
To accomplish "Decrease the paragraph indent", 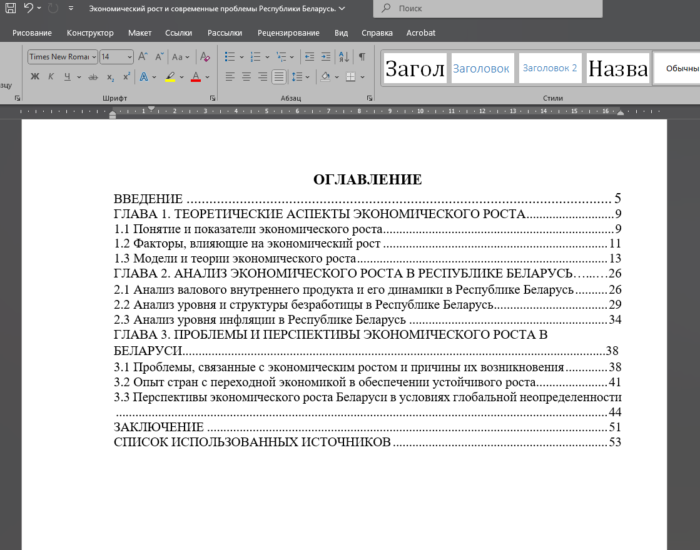I will pyautogui.click(x=309, y=57).
